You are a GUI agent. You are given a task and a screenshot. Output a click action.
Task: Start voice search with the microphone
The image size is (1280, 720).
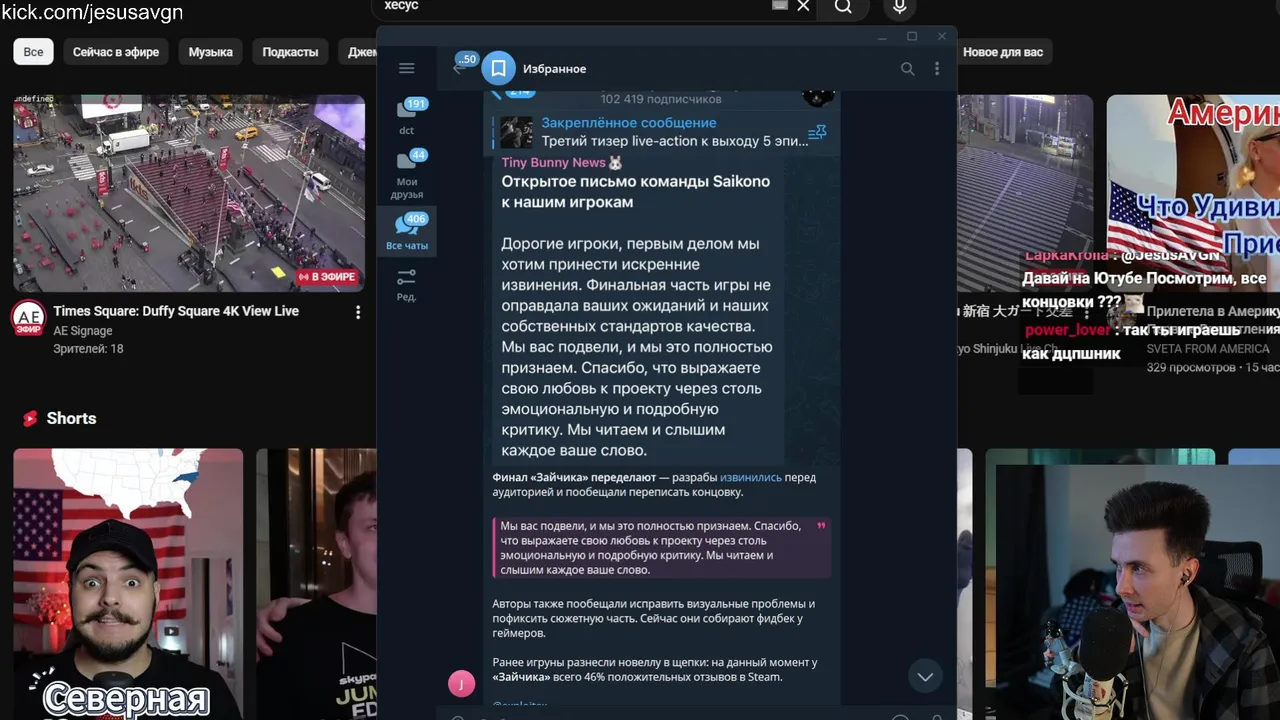click(900, 7)
